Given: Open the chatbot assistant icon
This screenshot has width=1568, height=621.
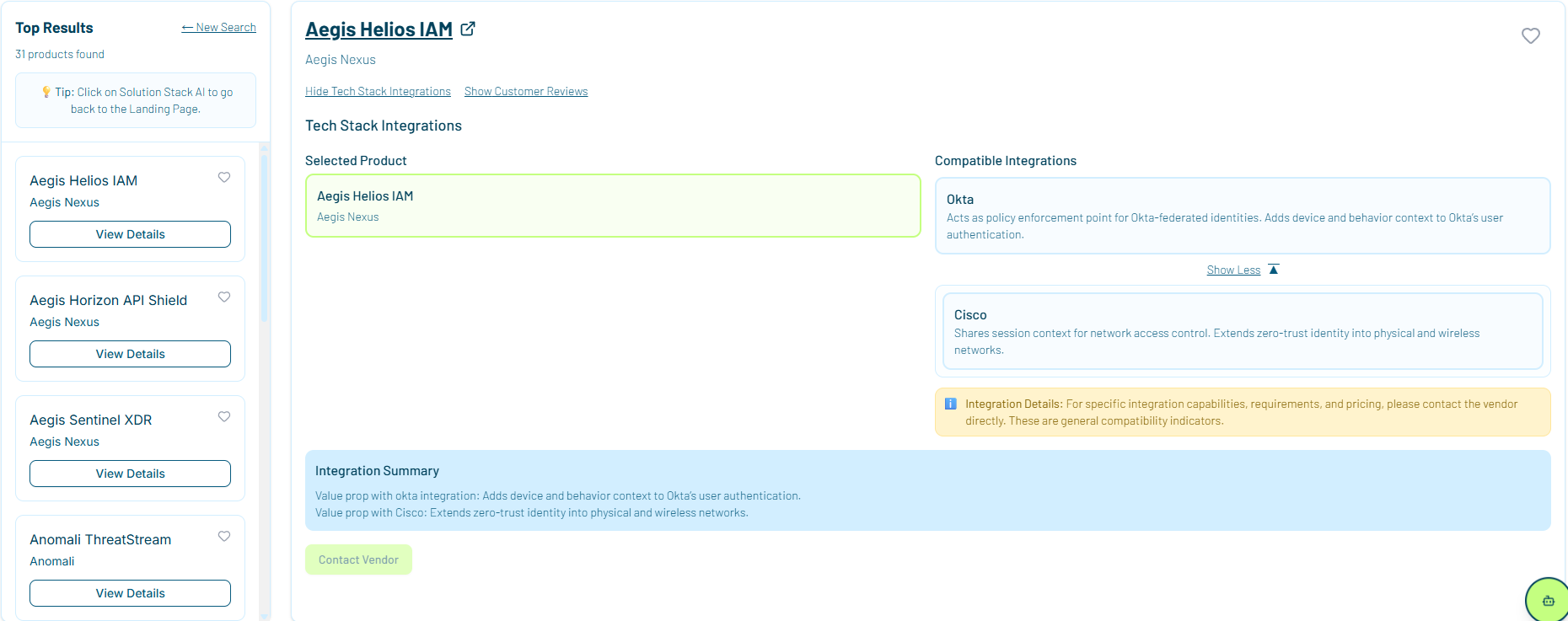Looking at the screenshot, I should 1548,600.
